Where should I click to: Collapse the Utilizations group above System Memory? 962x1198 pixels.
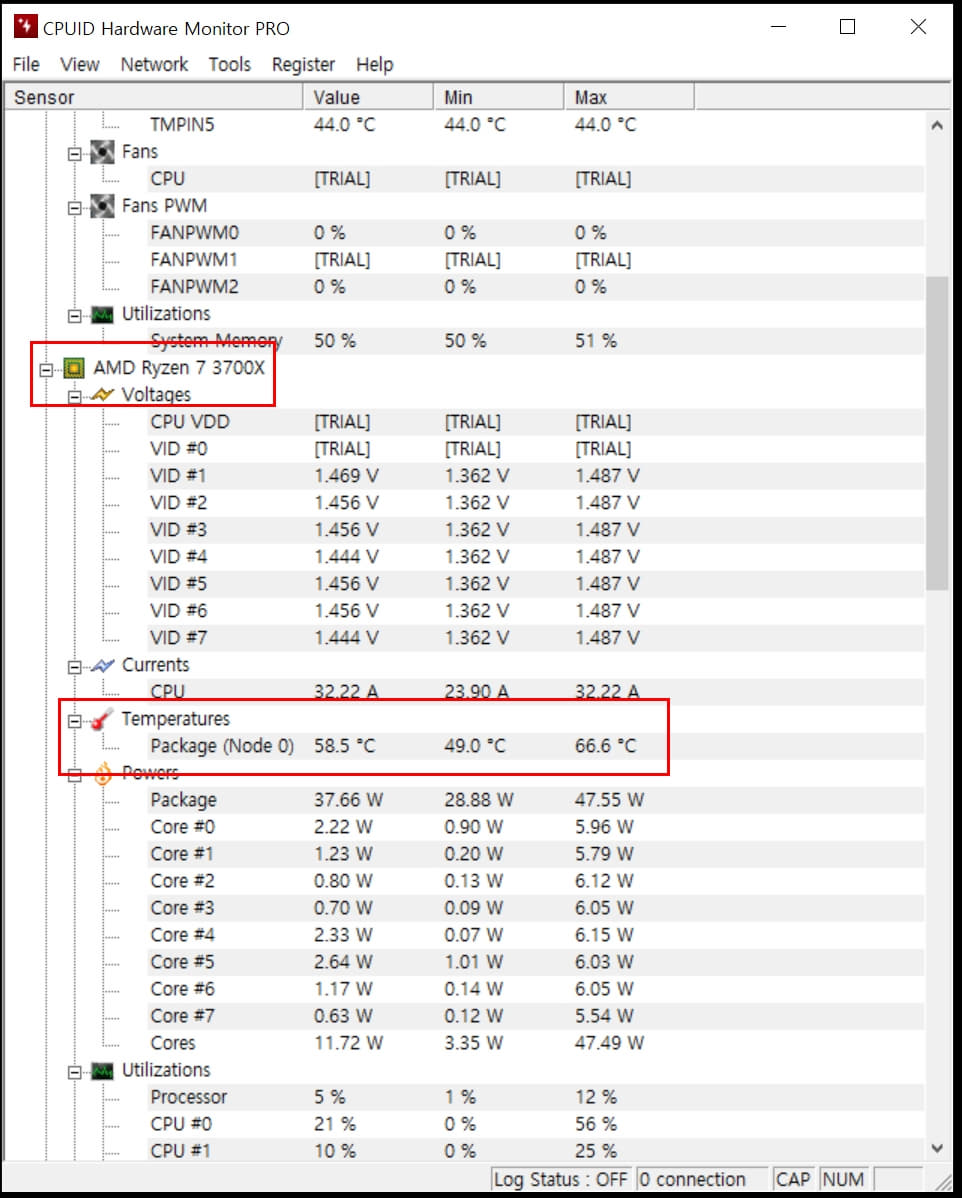(74, 316)
